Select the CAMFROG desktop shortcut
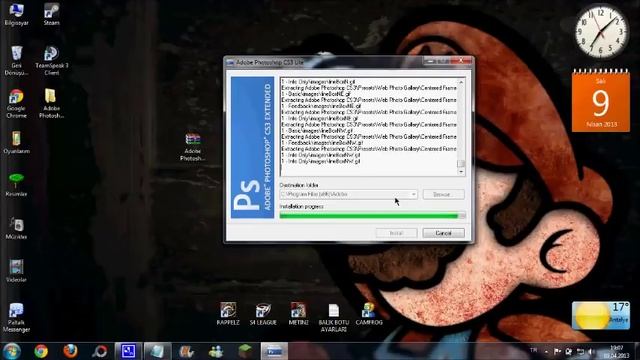 tap(369, 314)
